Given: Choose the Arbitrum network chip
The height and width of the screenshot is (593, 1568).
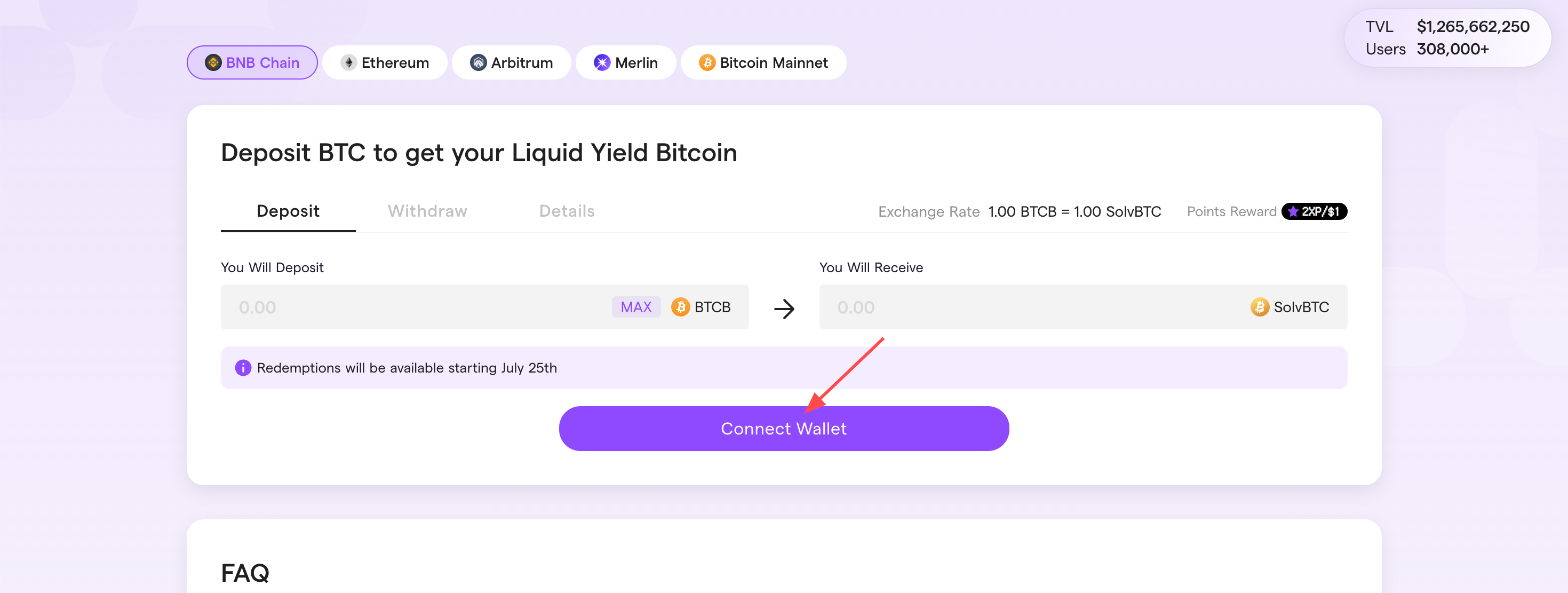Looking at the screenshot, I should pyautogui.click(x=511, y=62).
